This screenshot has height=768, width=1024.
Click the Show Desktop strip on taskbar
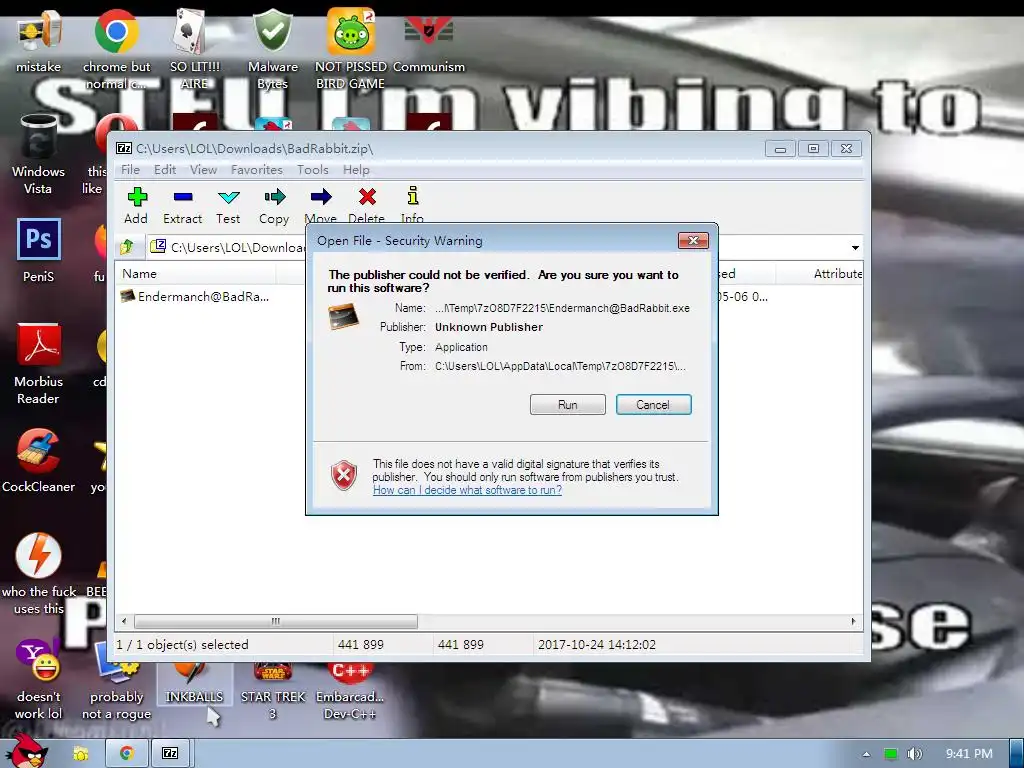pyautogui.click(x=1016, y=753)
